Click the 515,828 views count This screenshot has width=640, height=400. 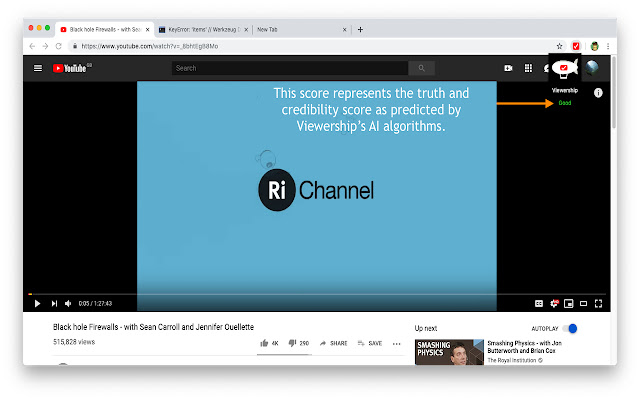[74, 342]
